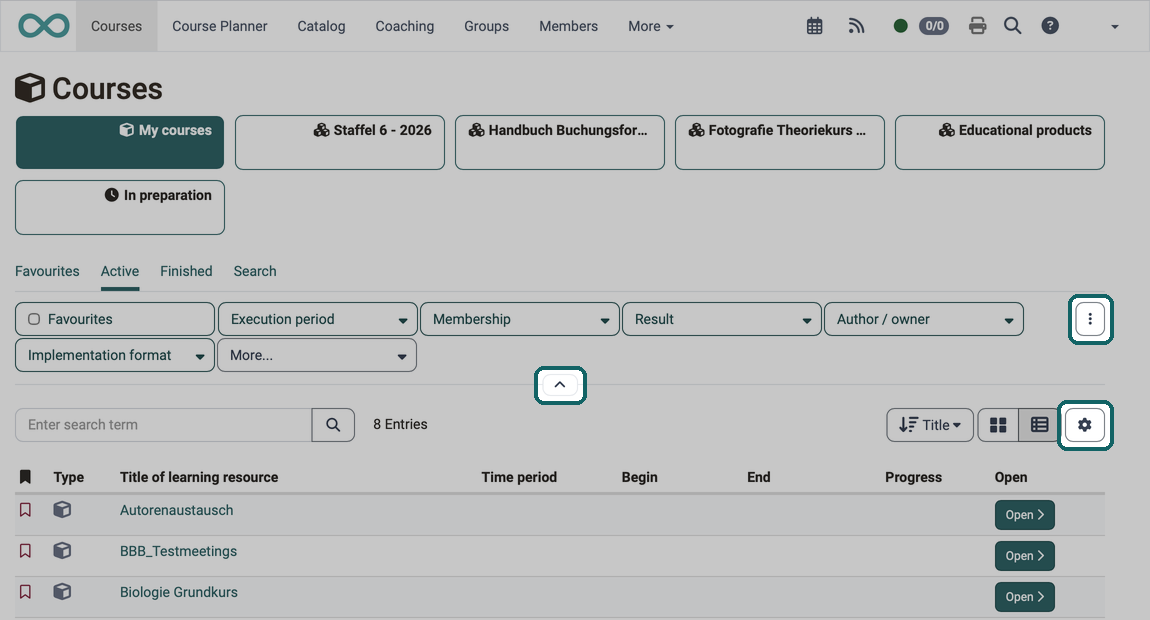
Task: Open the help question mark icon
Action: tap(1050, 26)
